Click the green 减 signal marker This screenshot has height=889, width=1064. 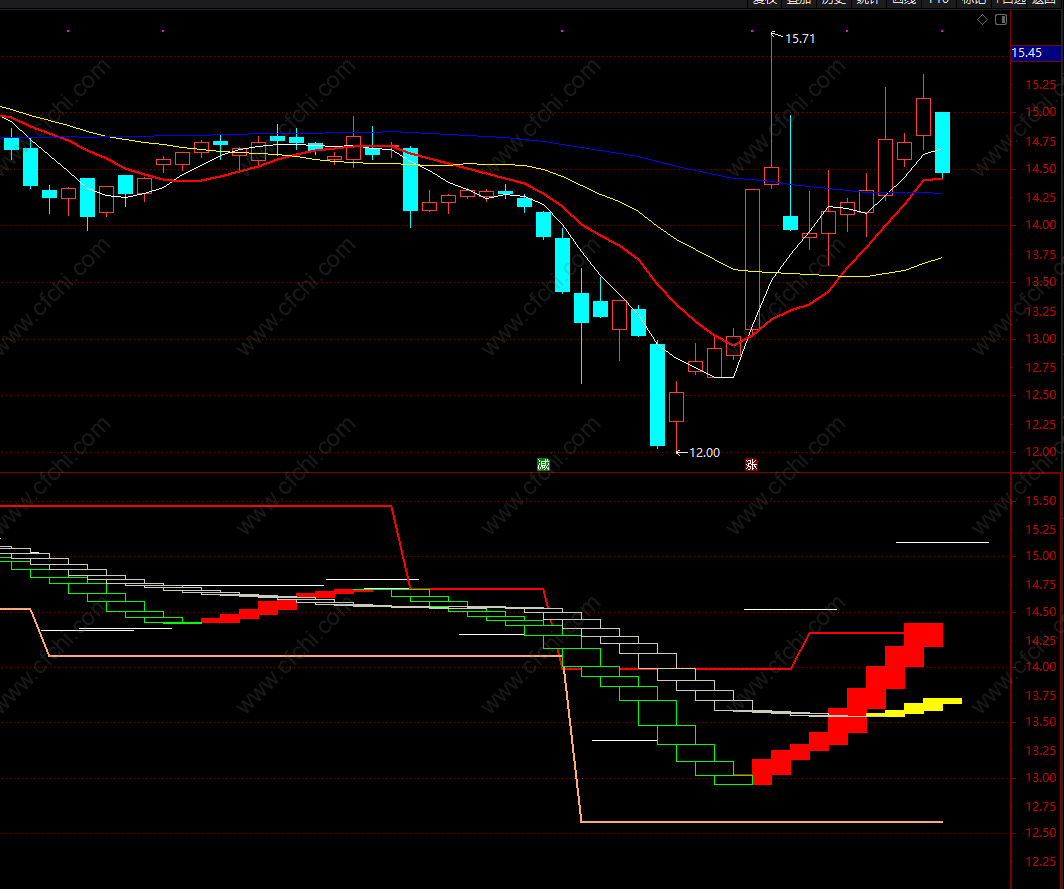pos(543,464)
